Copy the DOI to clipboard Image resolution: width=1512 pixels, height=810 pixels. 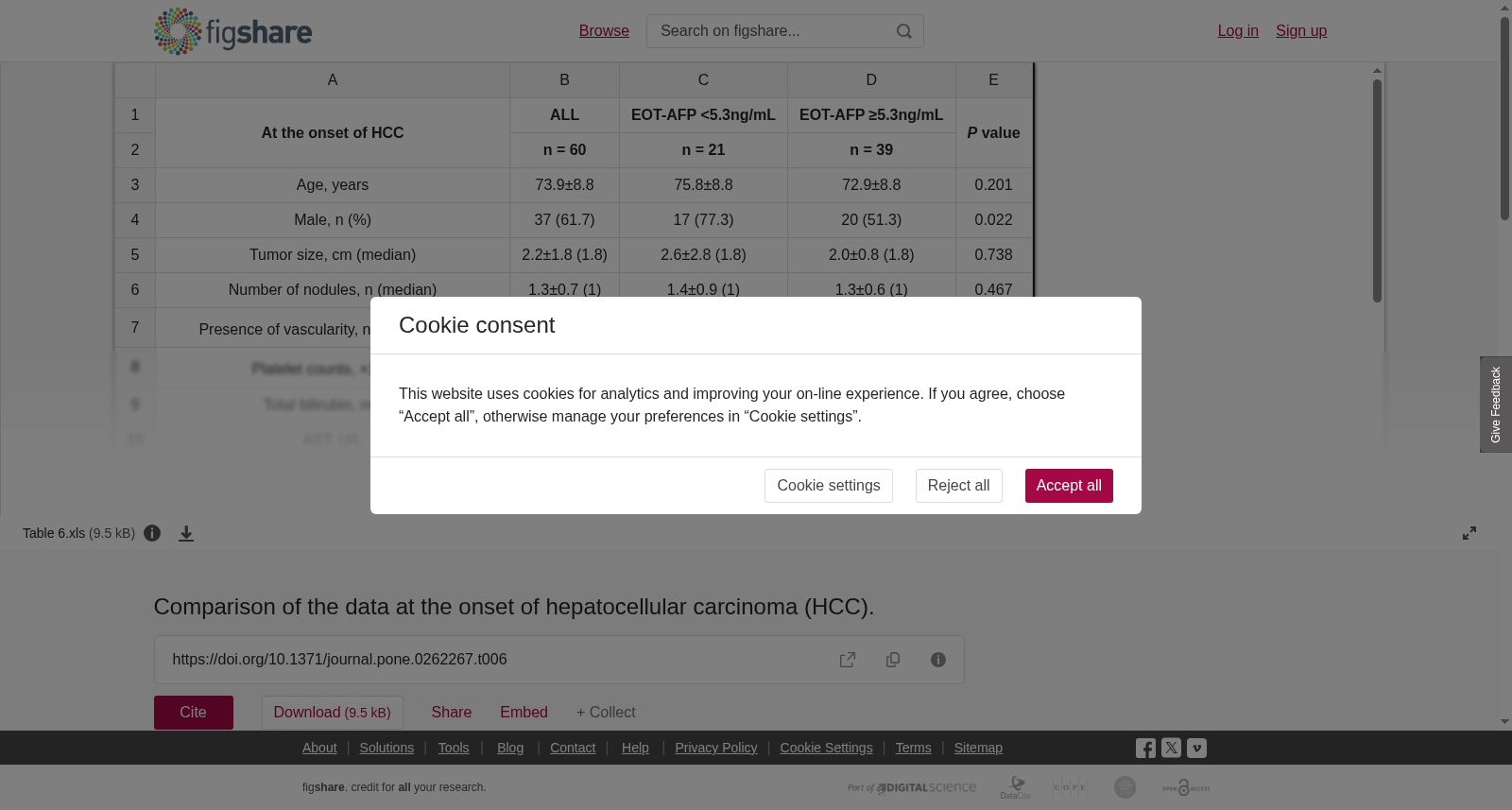[893, 660]
